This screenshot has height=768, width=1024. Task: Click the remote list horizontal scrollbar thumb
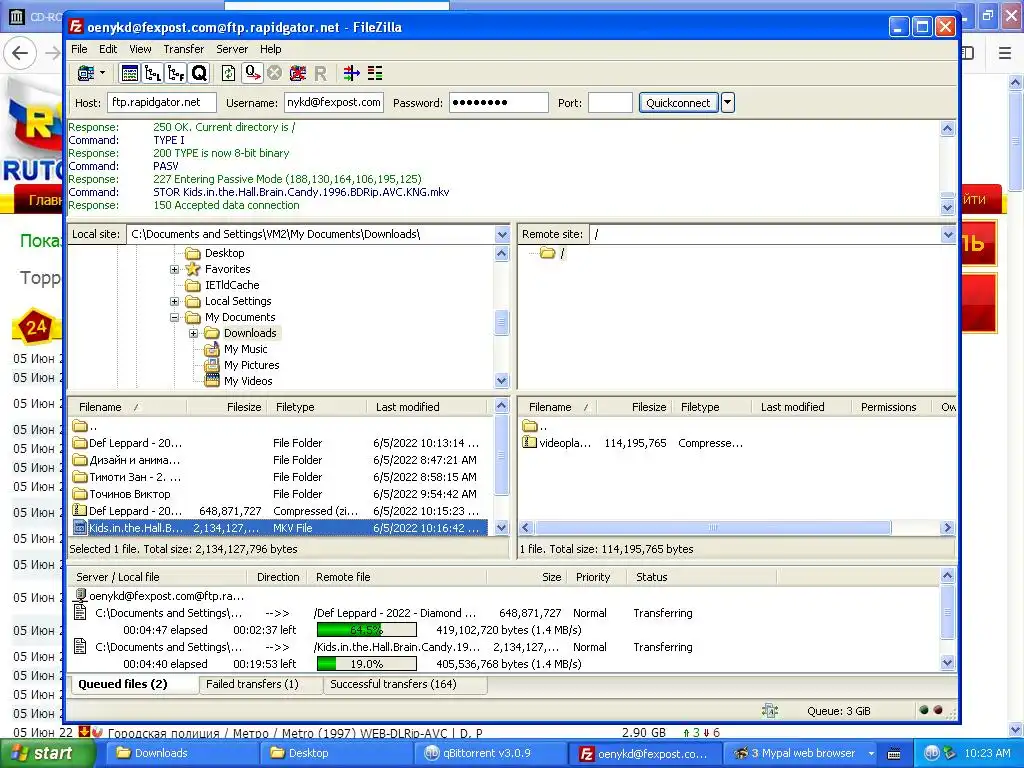click(712, 528)
